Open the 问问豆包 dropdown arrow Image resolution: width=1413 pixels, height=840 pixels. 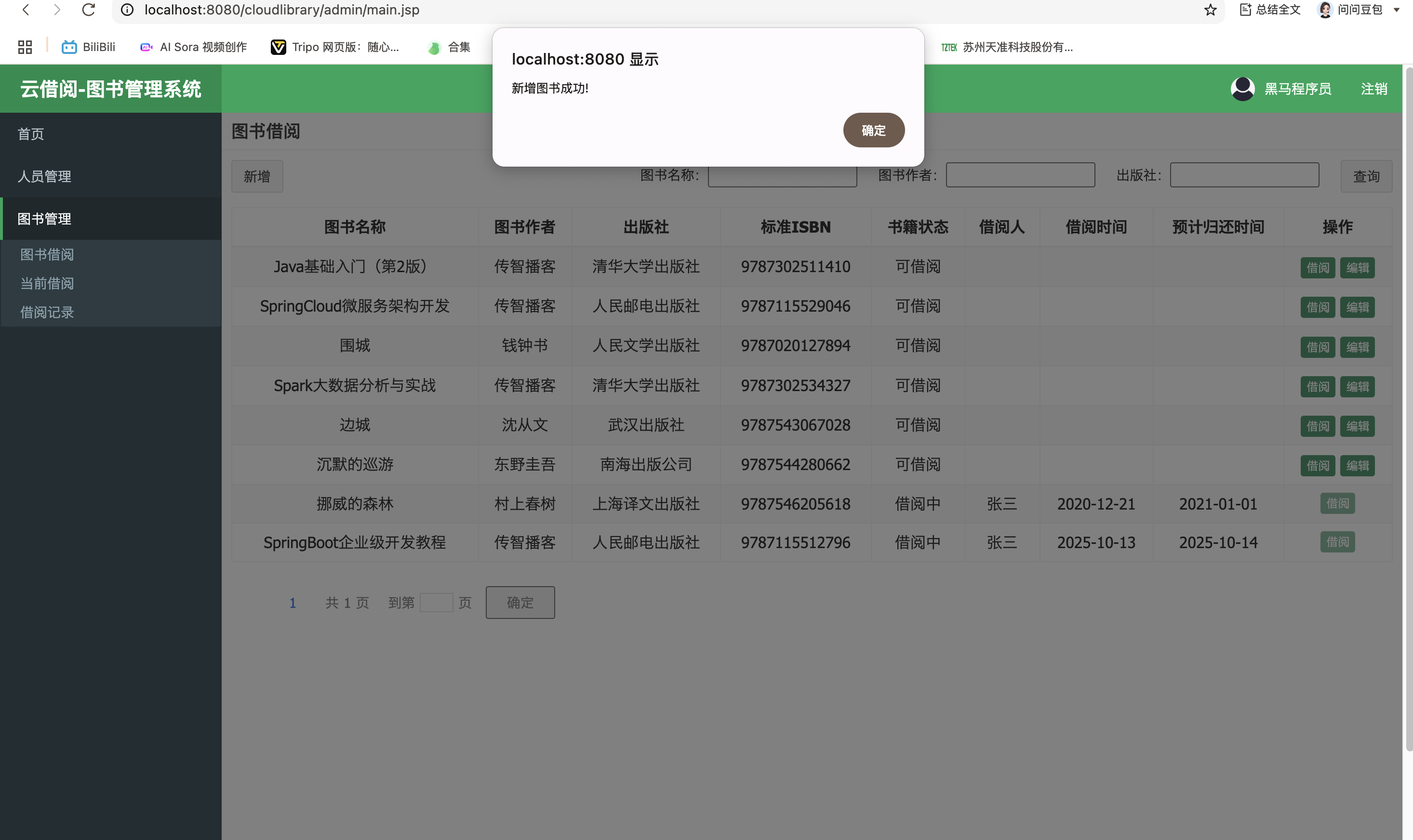click(x=1396, y=10)
